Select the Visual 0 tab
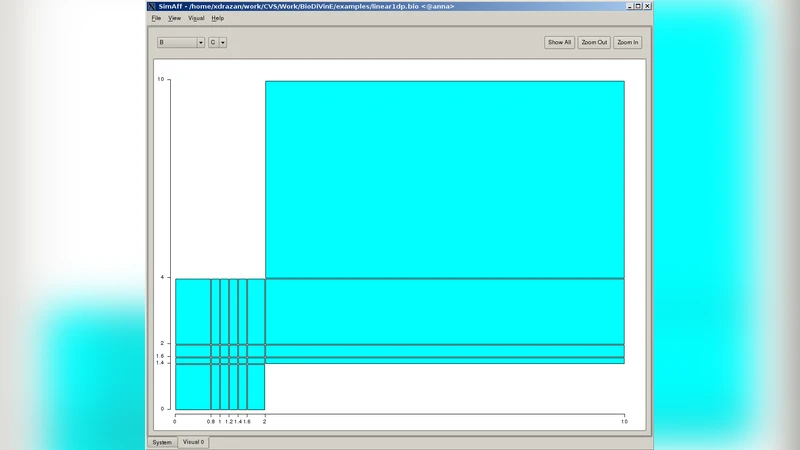This screenshot has width=800, height=450. [193, 442]
